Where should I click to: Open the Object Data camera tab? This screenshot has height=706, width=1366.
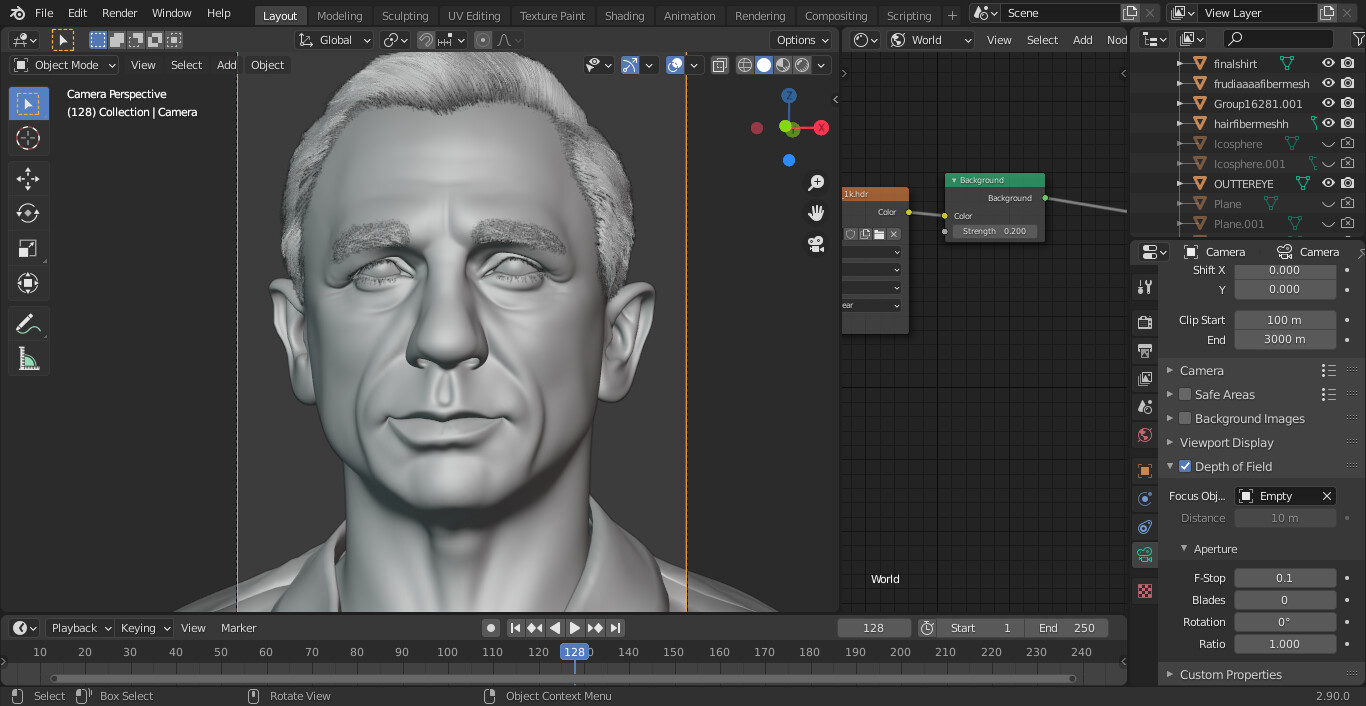[1145, 555]
